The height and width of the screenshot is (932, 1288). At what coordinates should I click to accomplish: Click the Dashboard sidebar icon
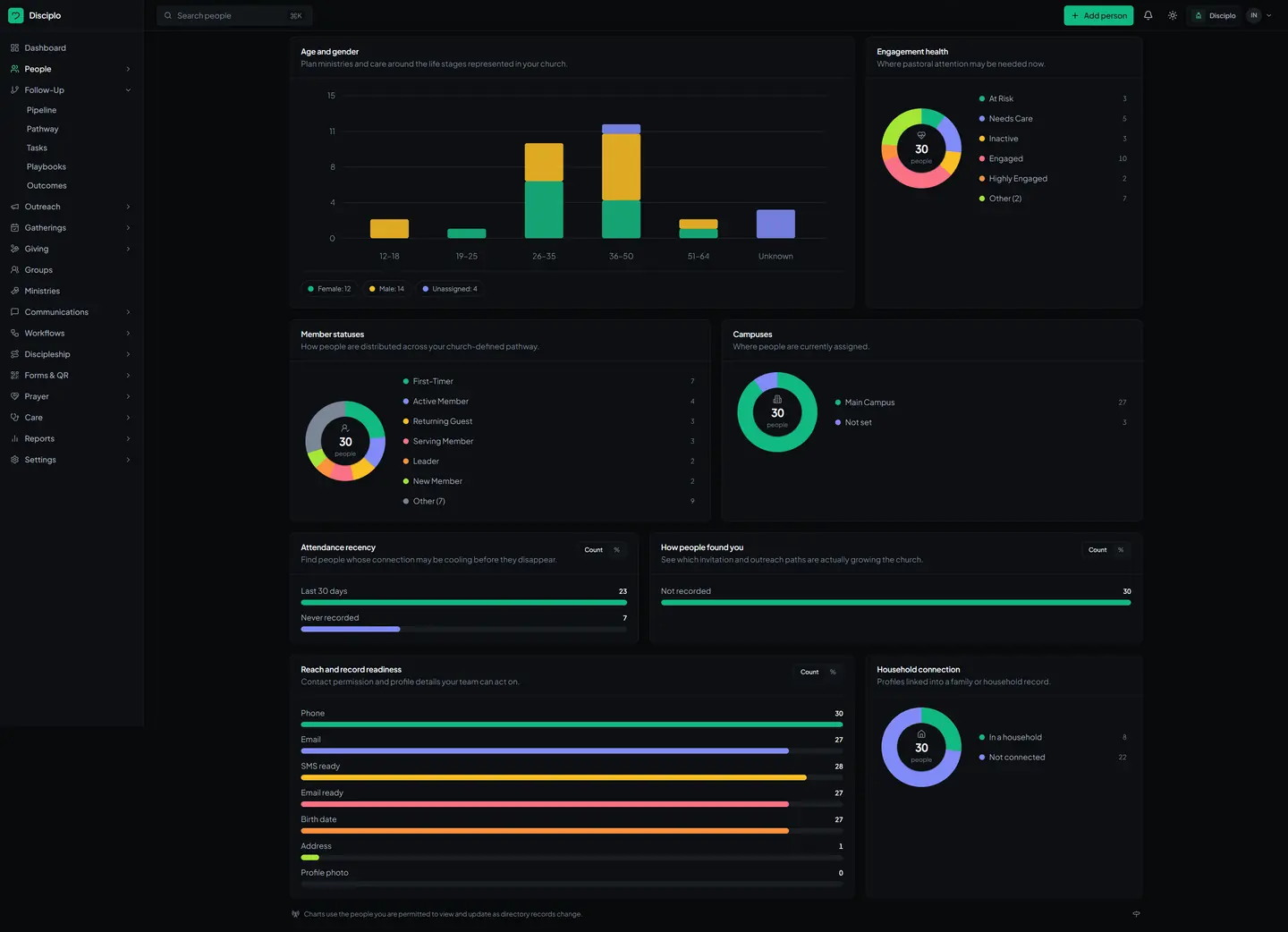[14, 47]
